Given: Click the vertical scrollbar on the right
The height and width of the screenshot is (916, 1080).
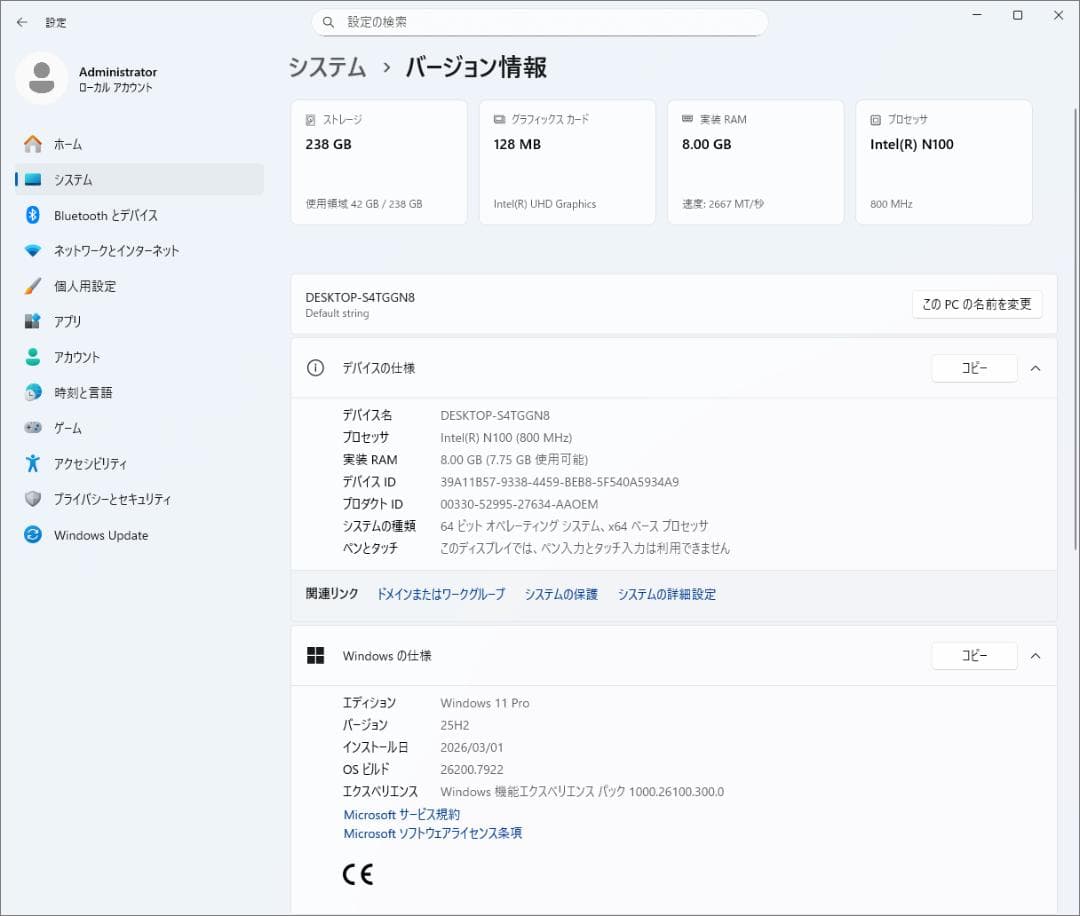Looking at the screenshot, I should 1075,329.
